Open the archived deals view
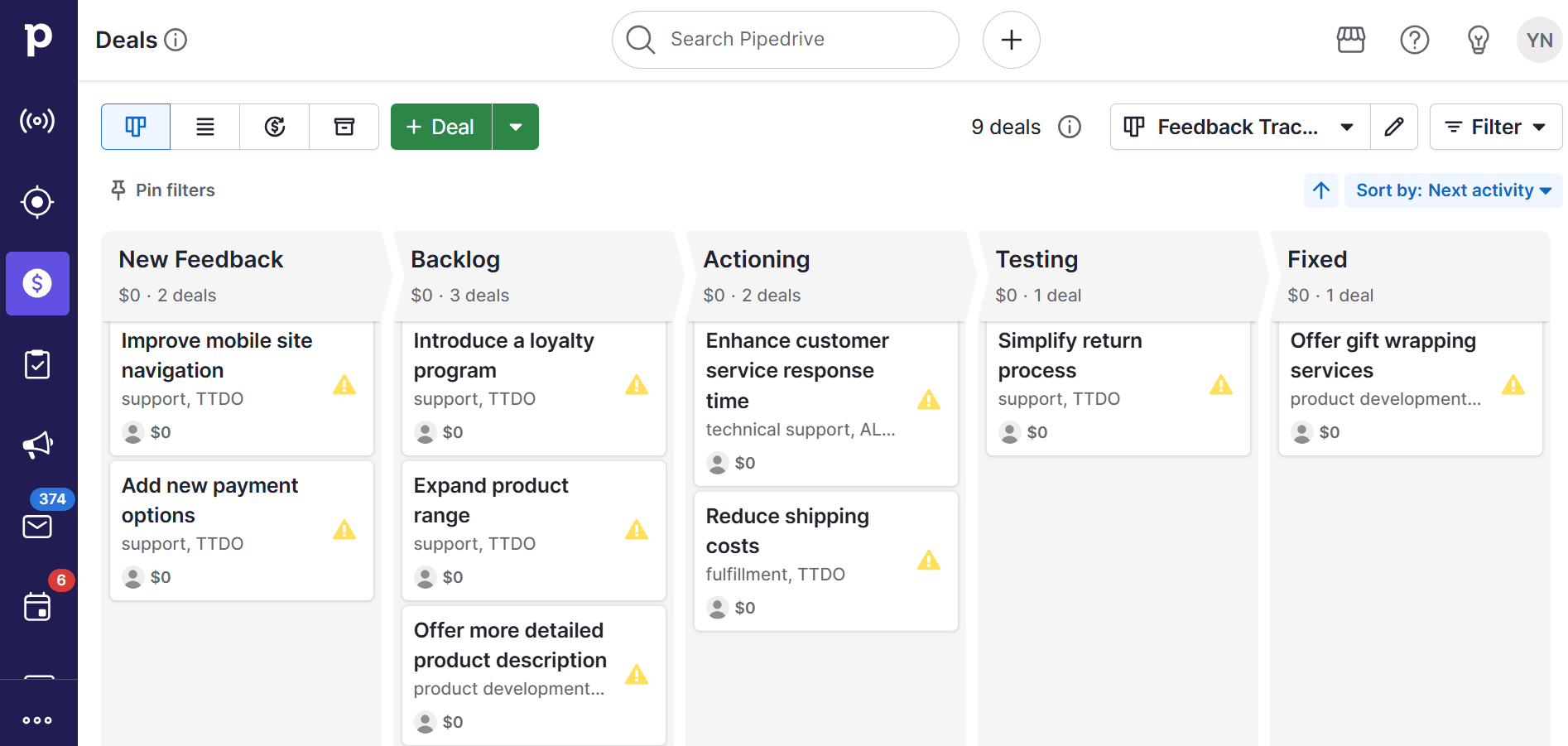This screenshot has height=746, width=1568. tap(344, 127)
